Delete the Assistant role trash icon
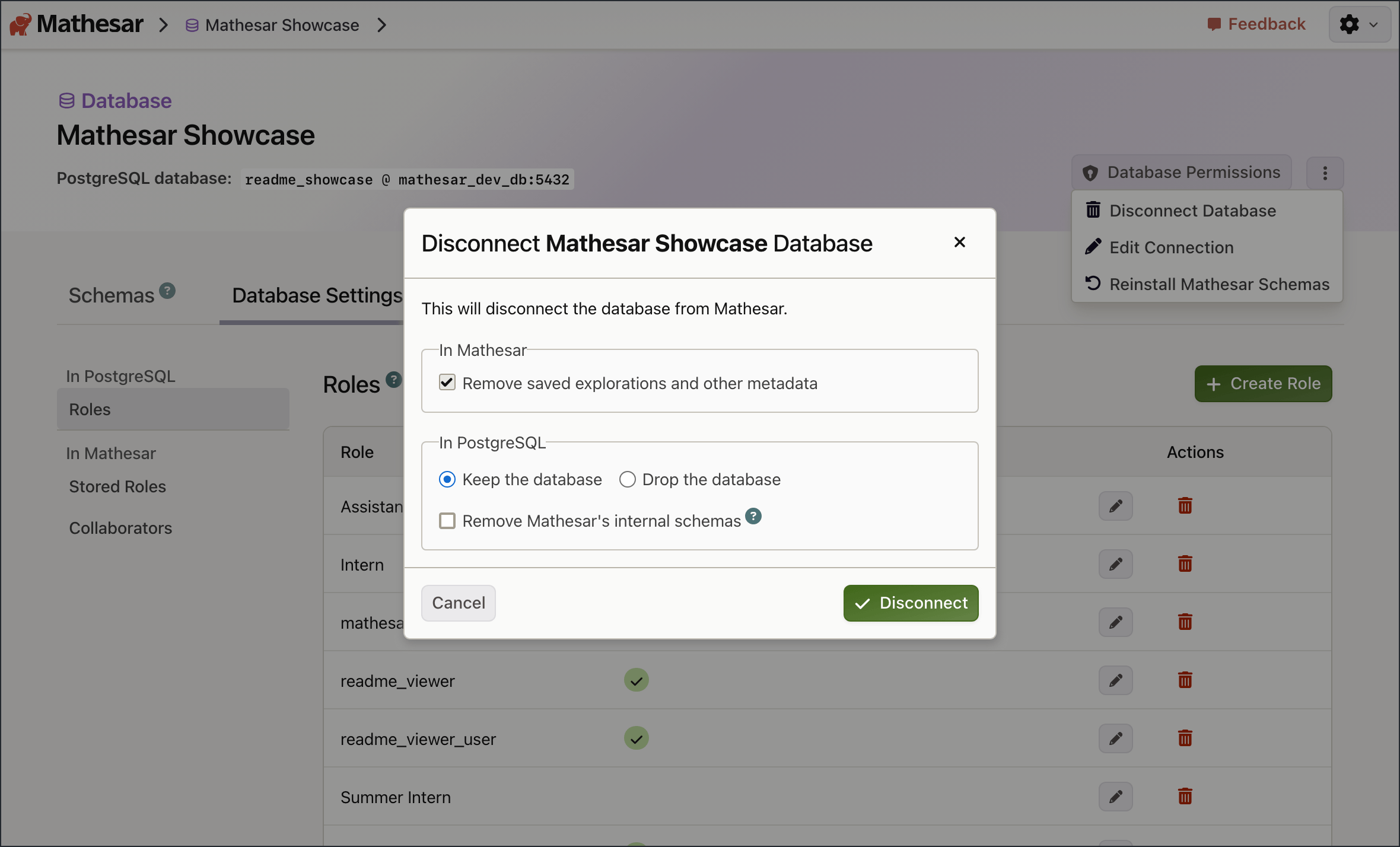The image size is (1400, 847). pyautogui.click(x=1185, y=506)
